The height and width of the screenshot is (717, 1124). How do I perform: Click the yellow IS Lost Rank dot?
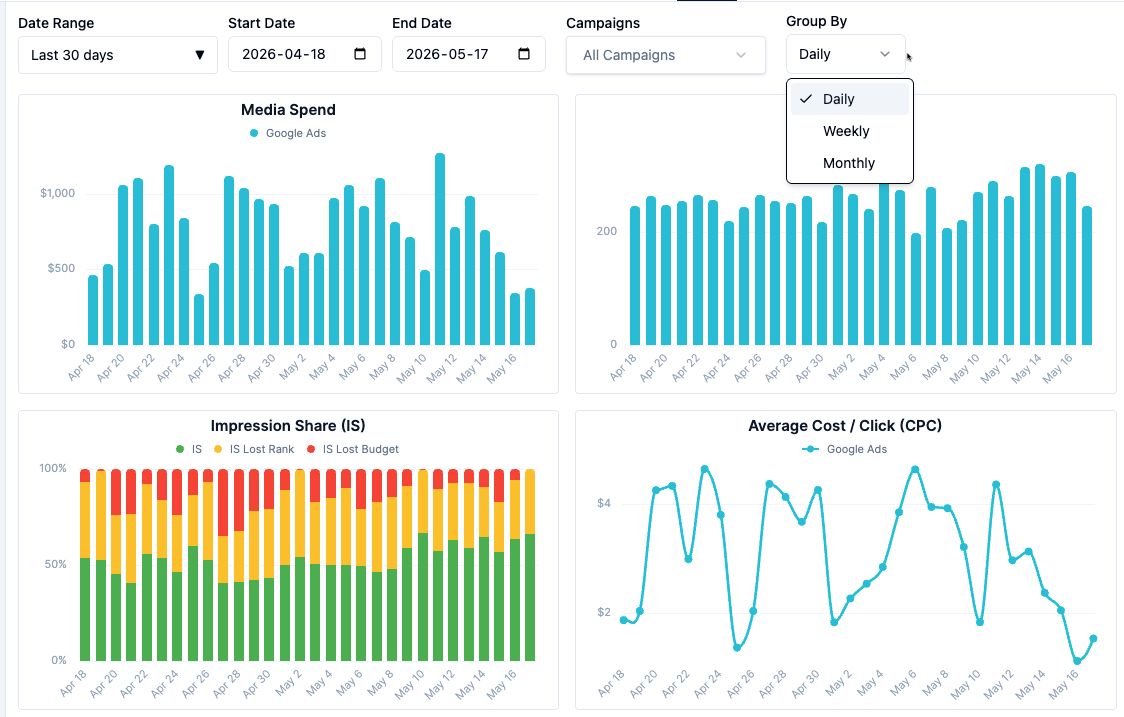[218, 450]
